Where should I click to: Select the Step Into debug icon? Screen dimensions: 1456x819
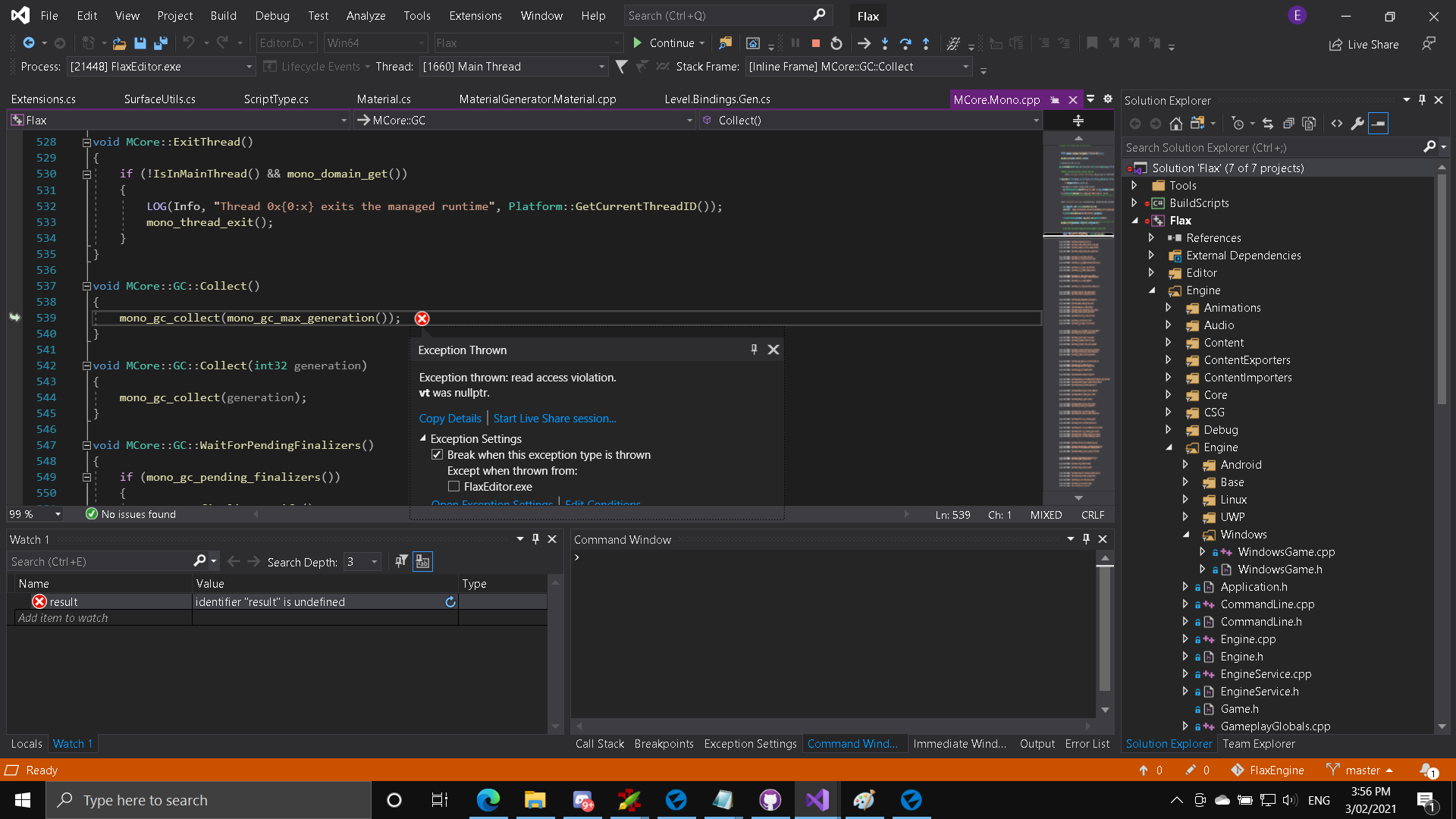click(x=884, y=43)
